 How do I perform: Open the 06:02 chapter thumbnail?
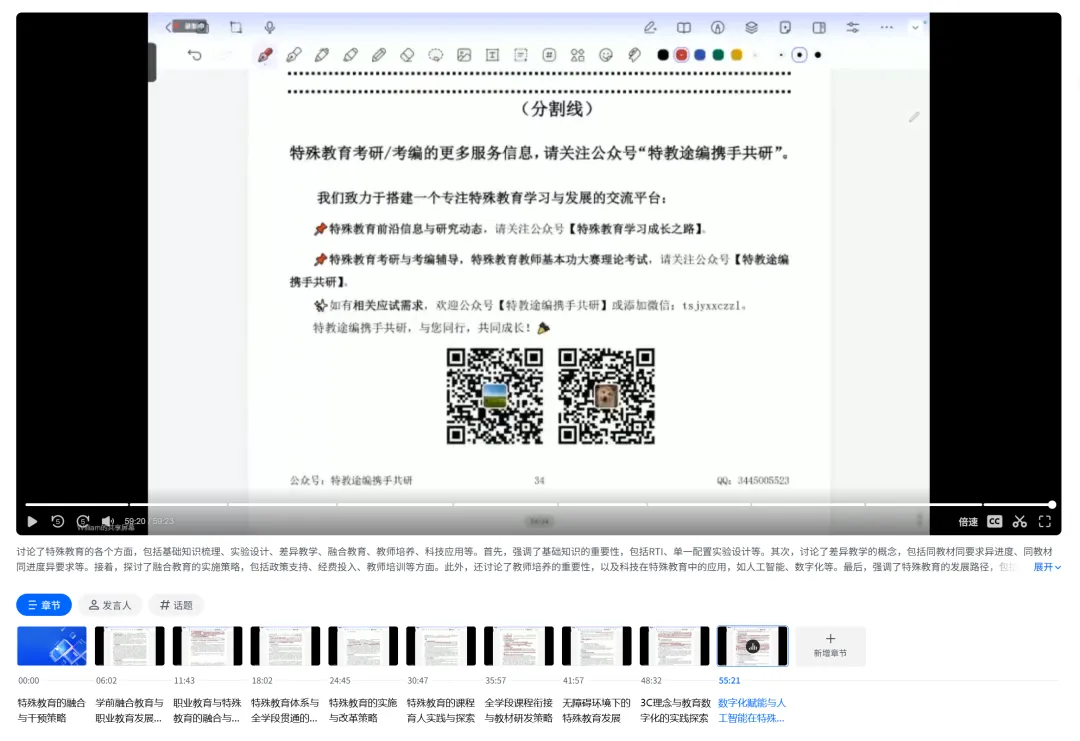pyautogui.click(x=129, y=645)
